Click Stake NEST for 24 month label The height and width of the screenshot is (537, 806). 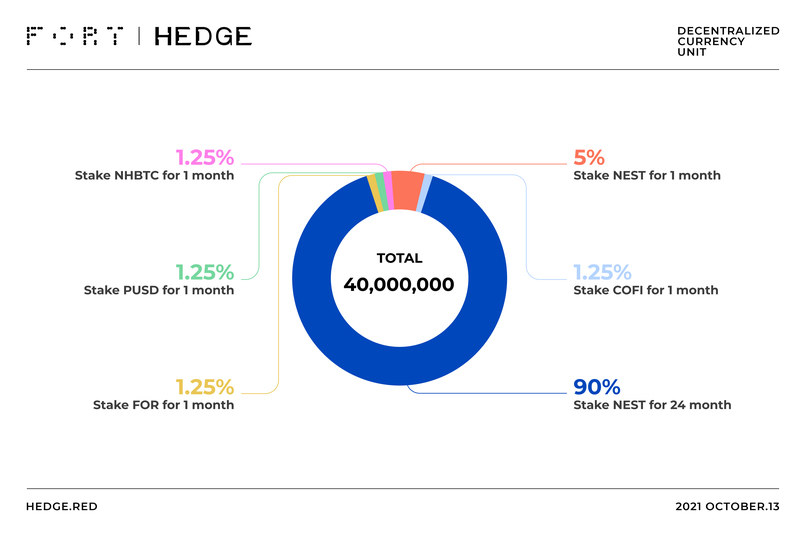tap(652, 405)
